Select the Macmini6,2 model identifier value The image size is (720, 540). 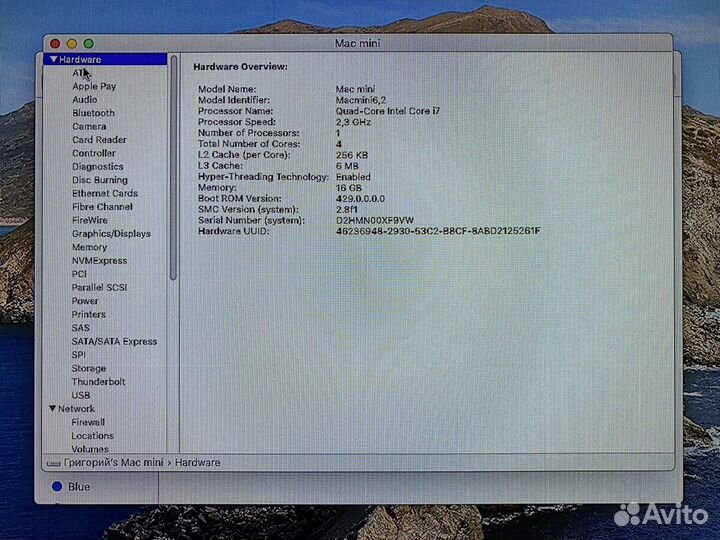[360, 100]
